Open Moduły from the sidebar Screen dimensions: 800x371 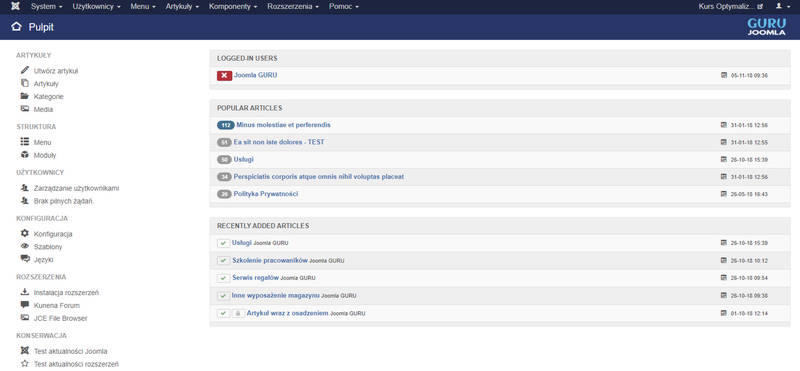pos(45,155)
